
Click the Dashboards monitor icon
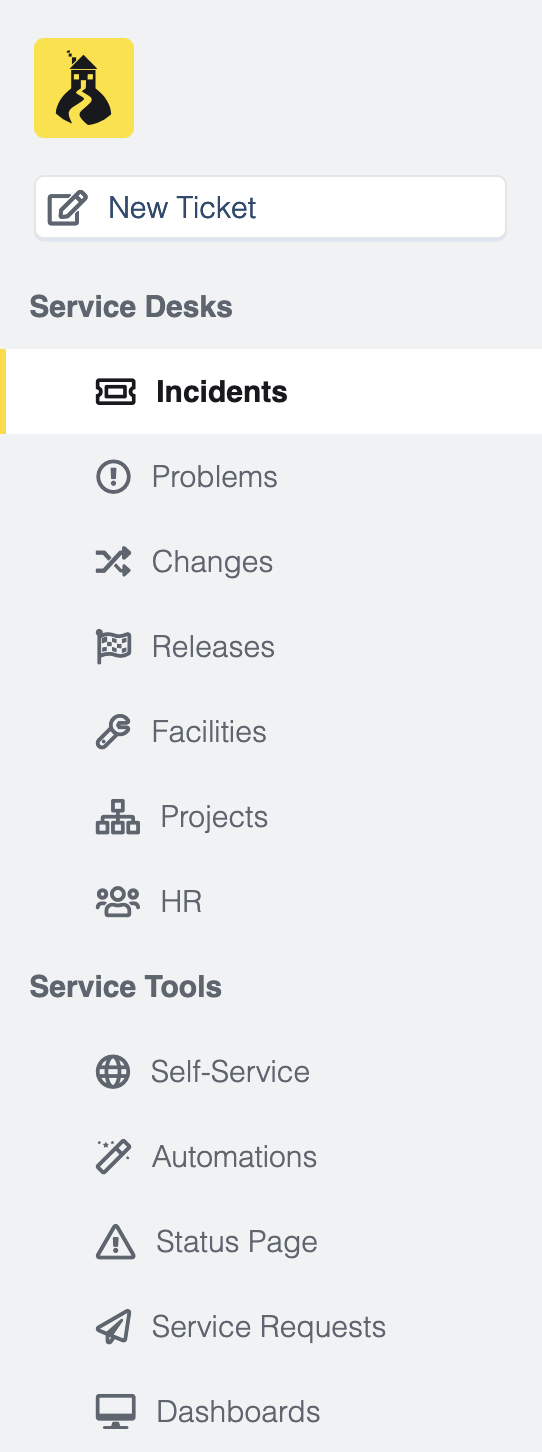[115, 1412]
